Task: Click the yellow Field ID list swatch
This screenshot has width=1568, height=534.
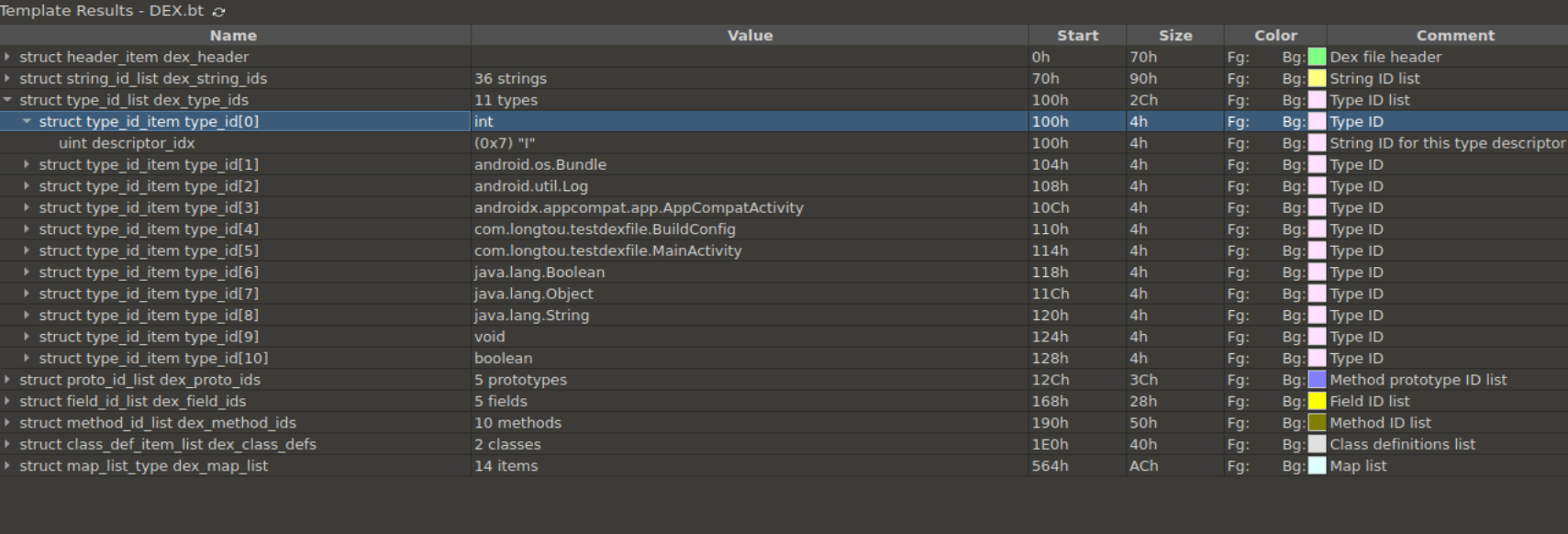Action: 1317,401
